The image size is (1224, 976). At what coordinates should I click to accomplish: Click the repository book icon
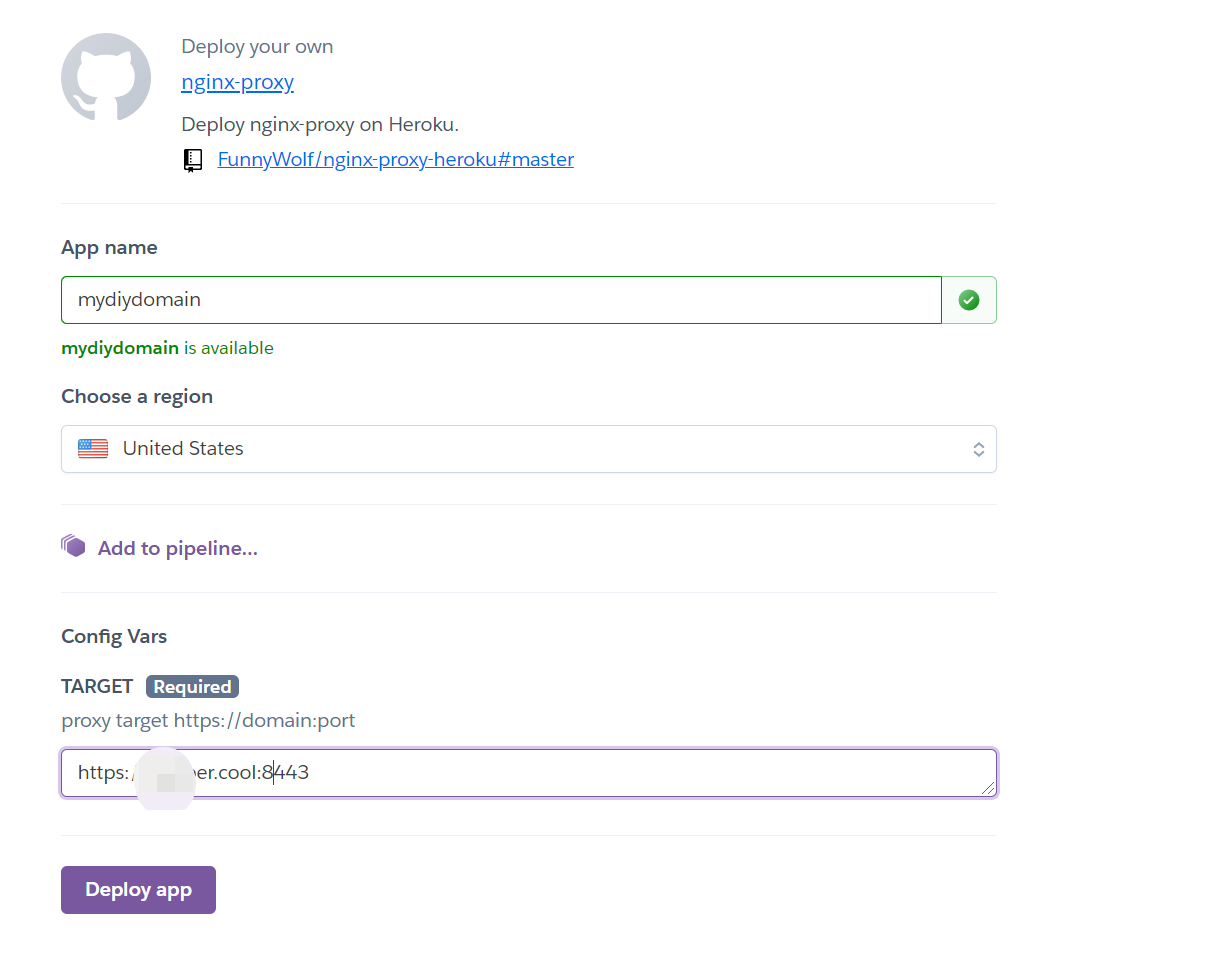point(193,160)
